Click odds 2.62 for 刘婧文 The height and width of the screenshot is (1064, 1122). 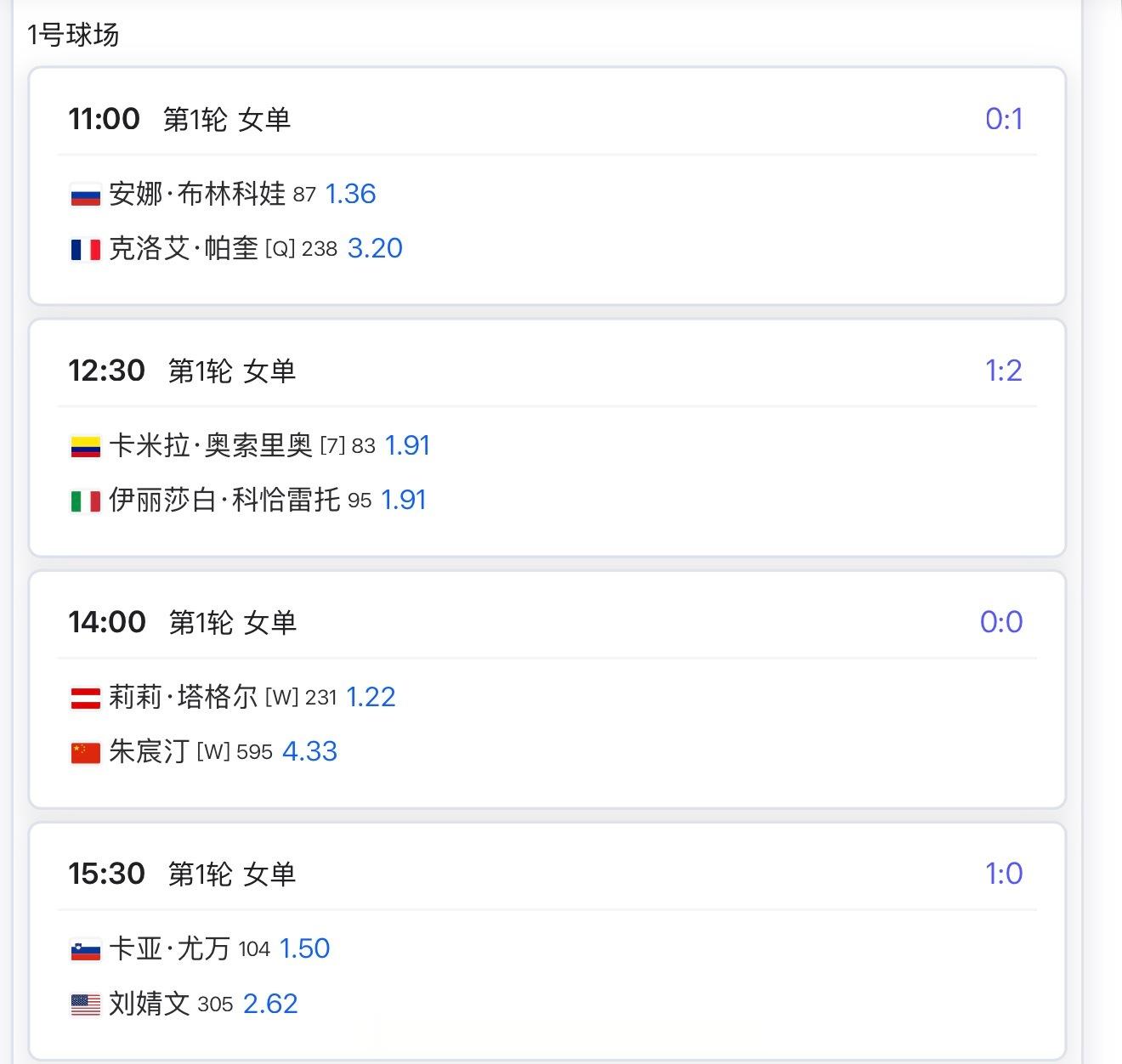click(270, 1004)
